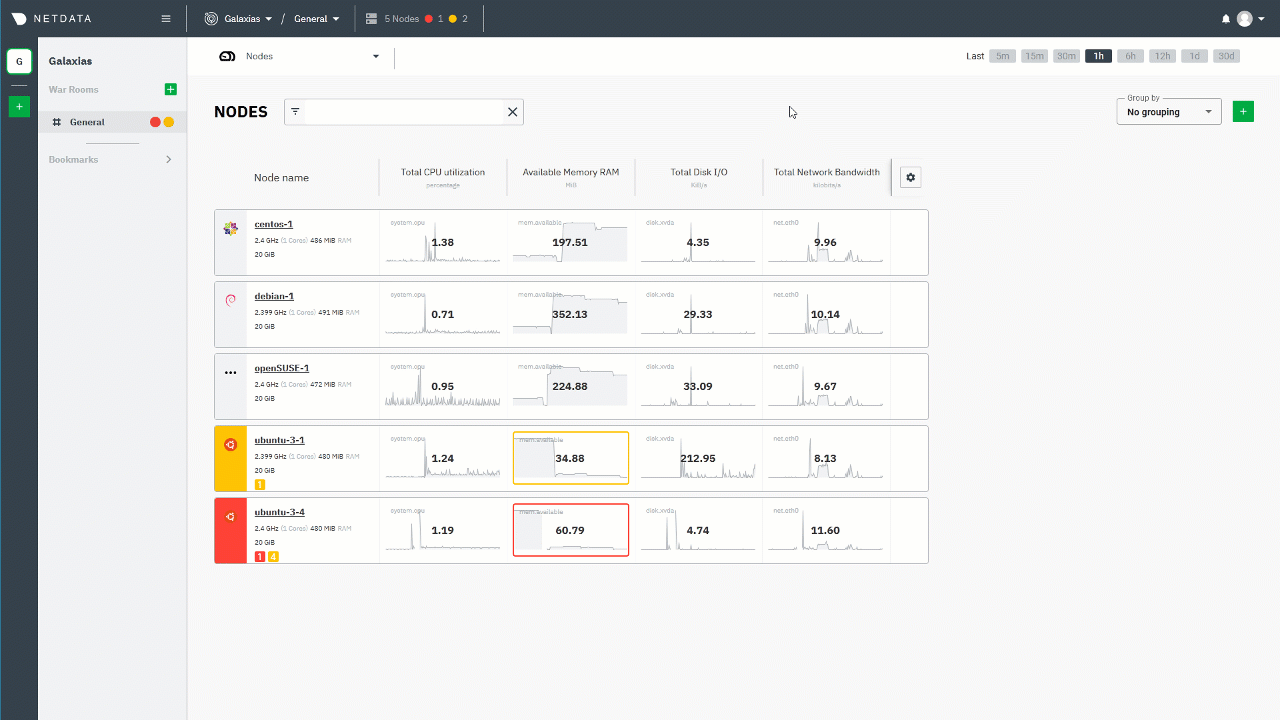Add a new War Room

[170, 89]
